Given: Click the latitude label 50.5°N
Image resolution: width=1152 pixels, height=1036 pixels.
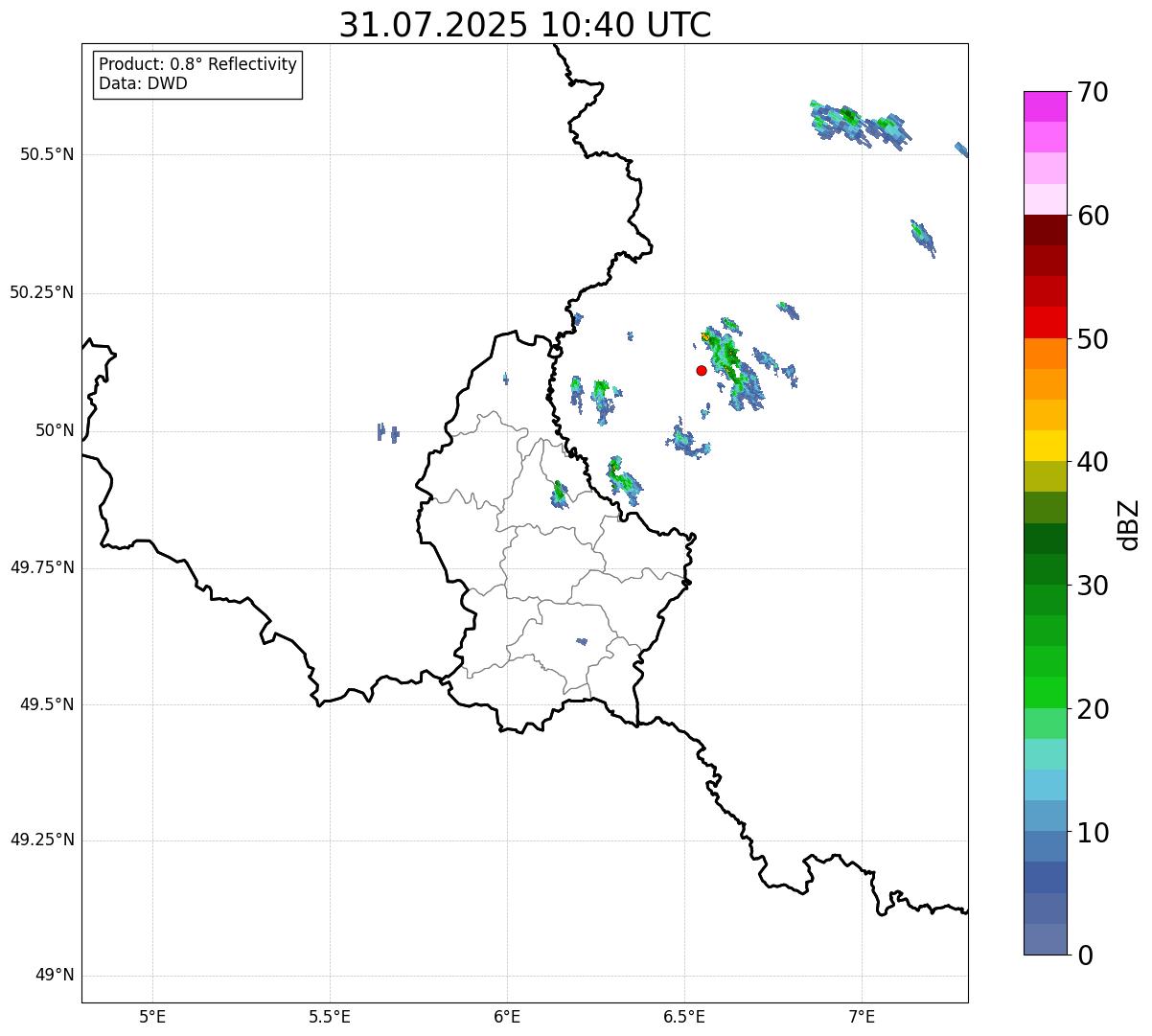Looking at the screenshot, I should (x=47, y=154).
